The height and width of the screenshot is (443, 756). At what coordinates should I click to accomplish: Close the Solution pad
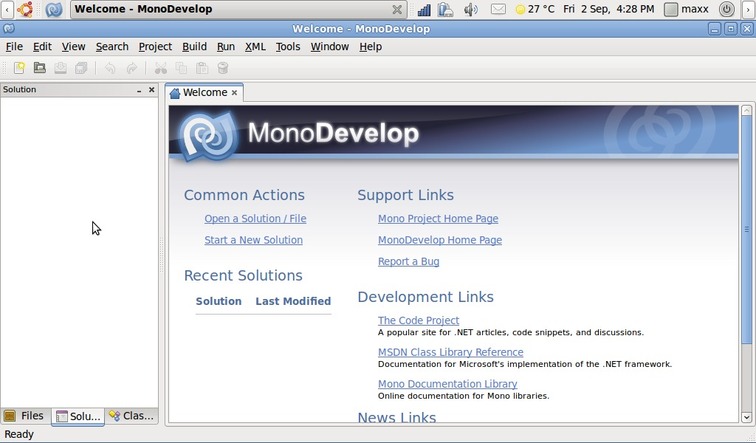(x=152, y=90)
